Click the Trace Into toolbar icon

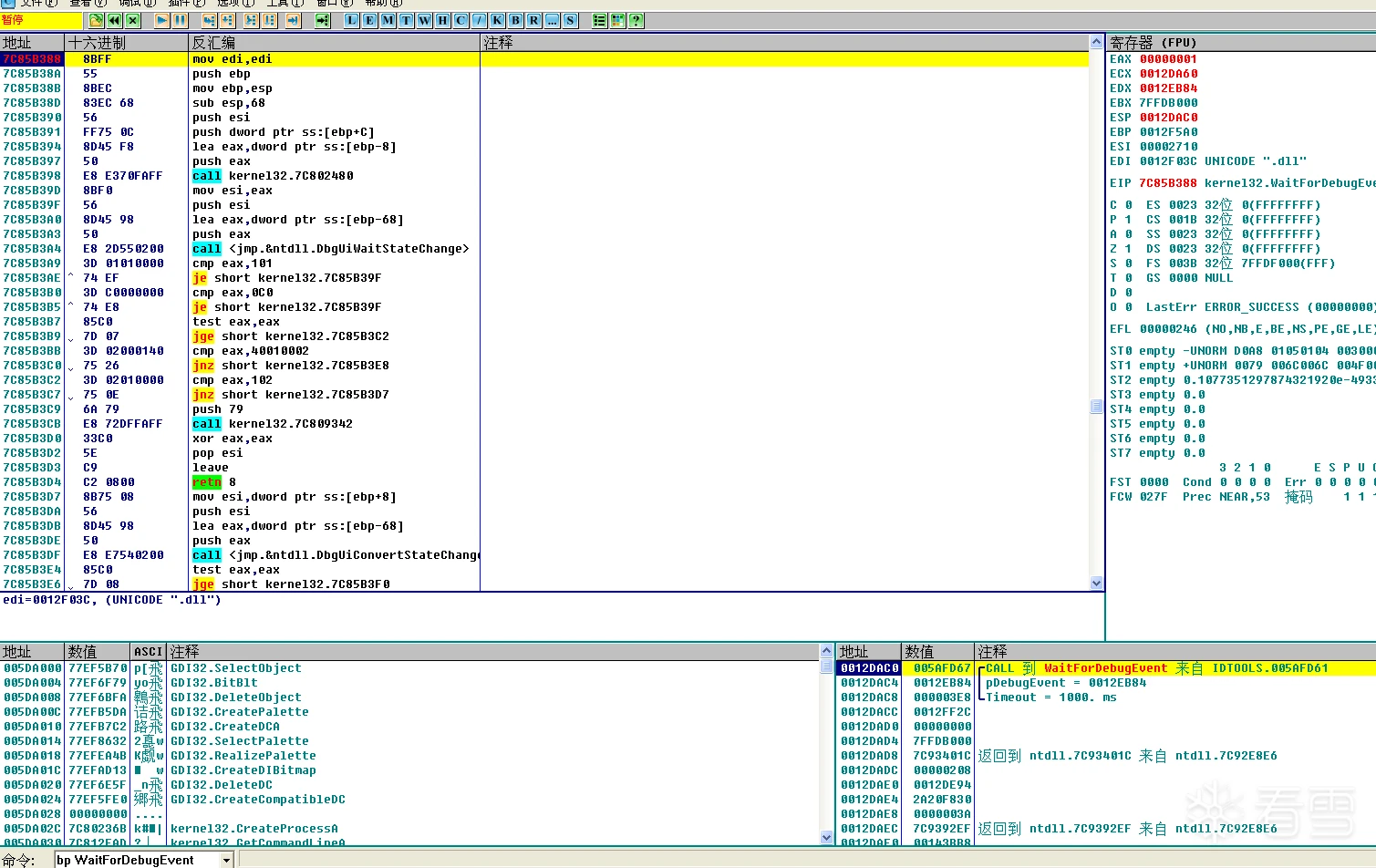252,20
